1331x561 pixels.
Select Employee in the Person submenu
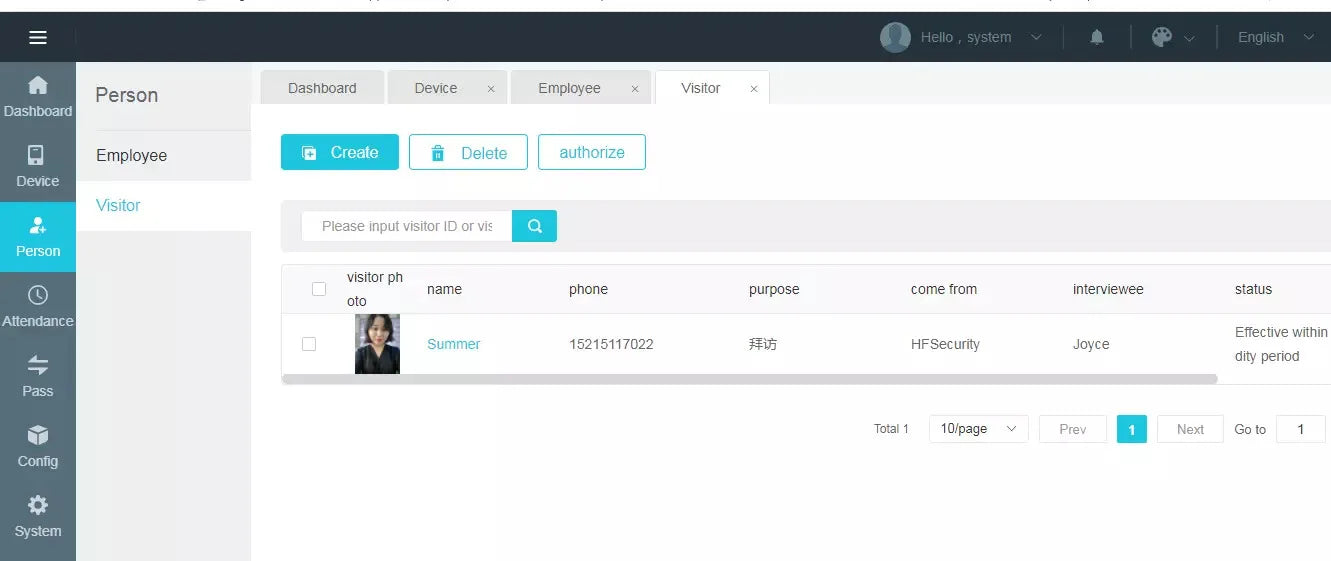pyautogui.click(x=132, y=156)
